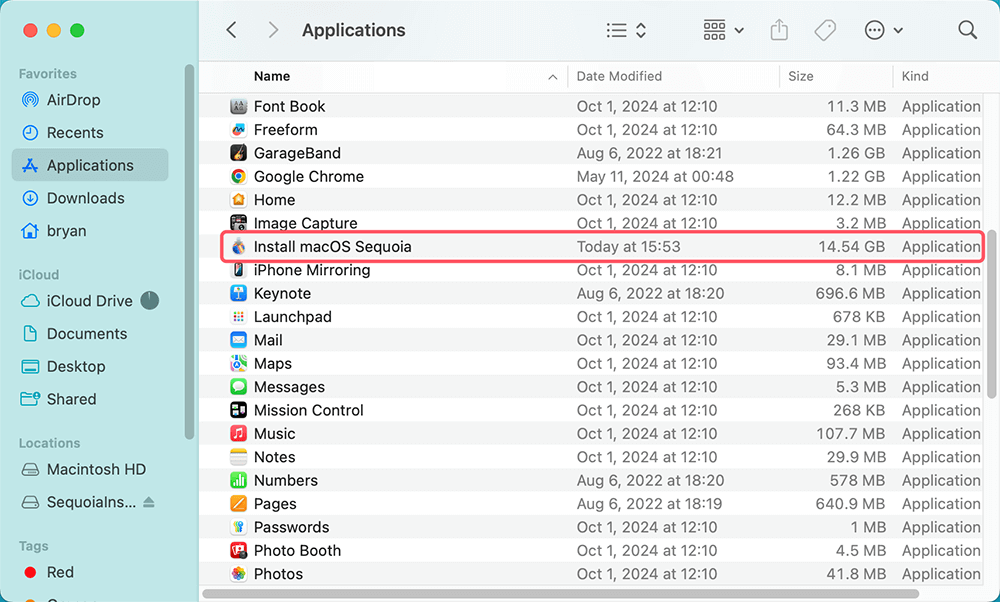Select Downloads in the Favorites sidebar
This screenshot has height=602, width=1000.
pos(85,198)
